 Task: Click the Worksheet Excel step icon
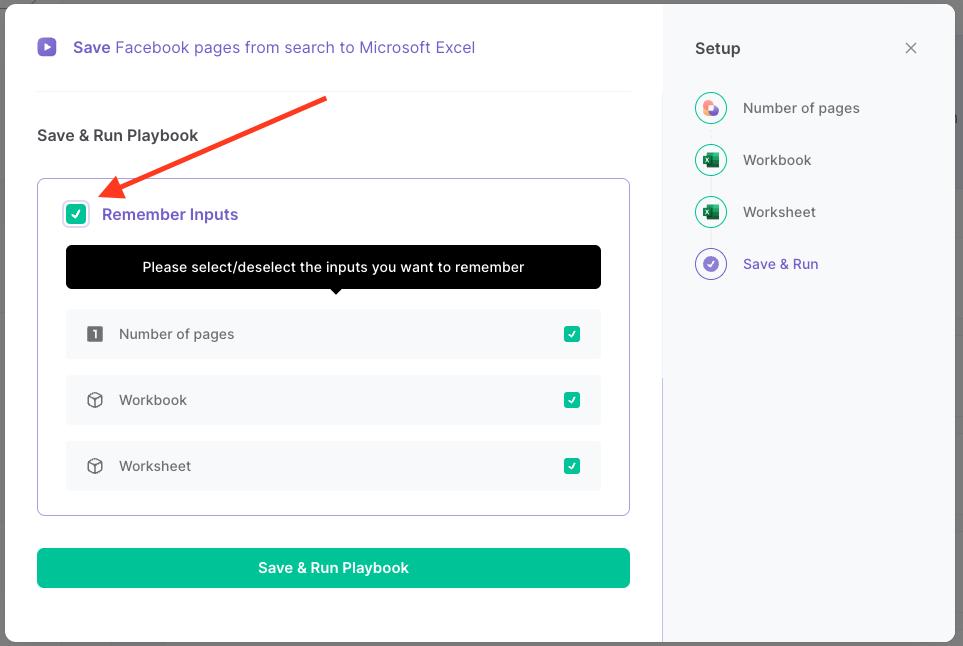click(711, 212)
